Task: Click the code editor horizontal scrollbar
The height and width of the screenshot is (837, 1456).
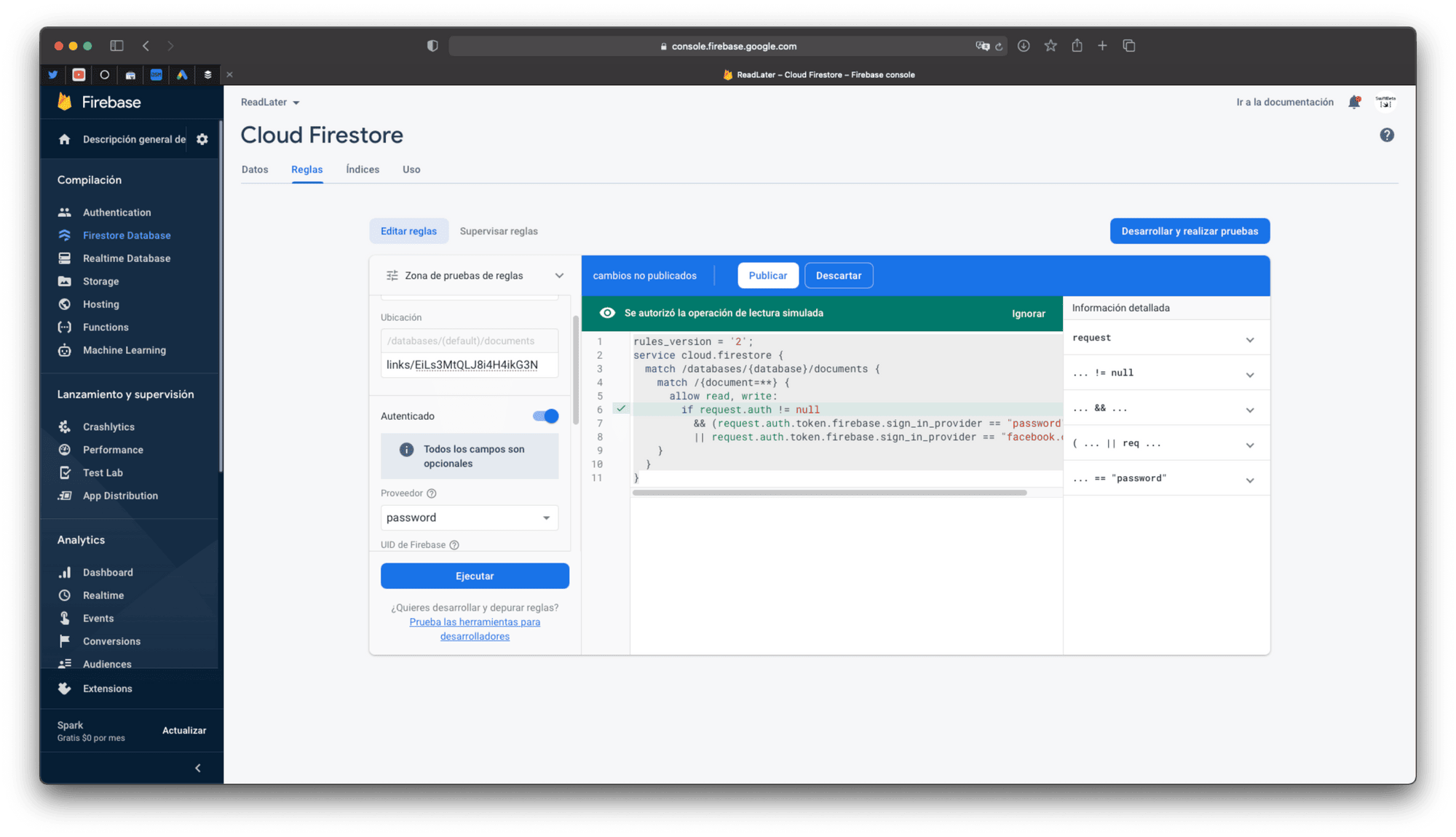Action: (x=829, y=493)
